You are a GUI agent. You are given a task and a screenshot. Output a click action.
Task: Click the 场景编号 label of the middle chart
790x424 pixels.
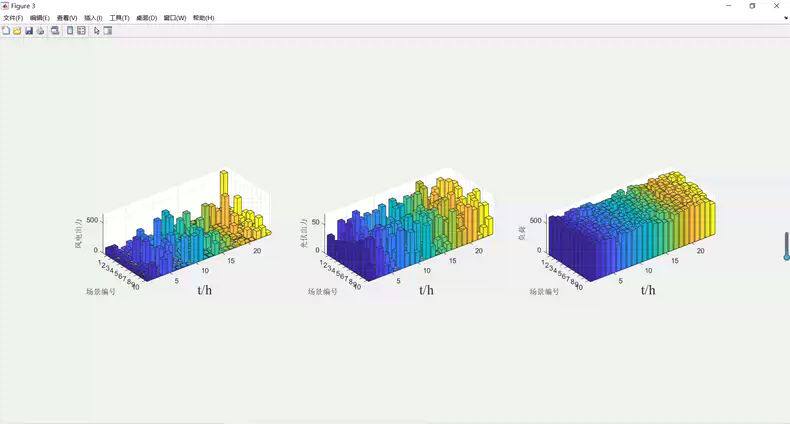322,292
